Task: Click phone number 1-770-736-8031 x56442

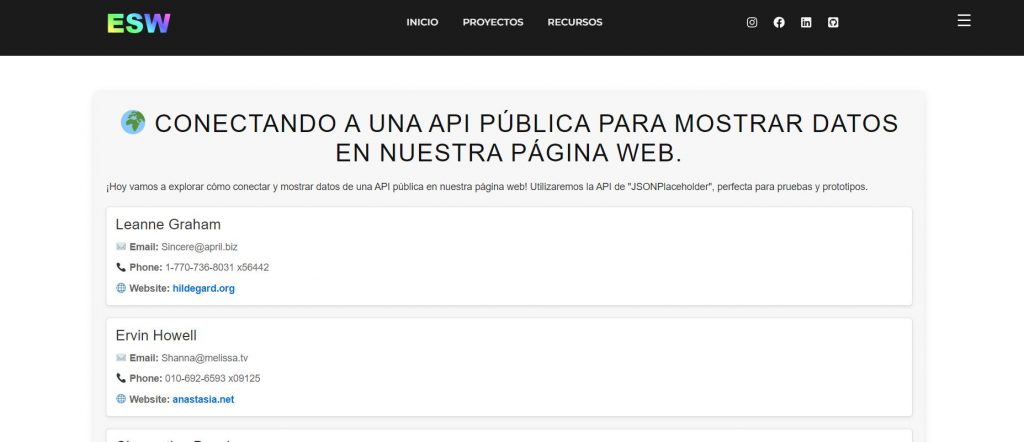Action: click(217, 267)
